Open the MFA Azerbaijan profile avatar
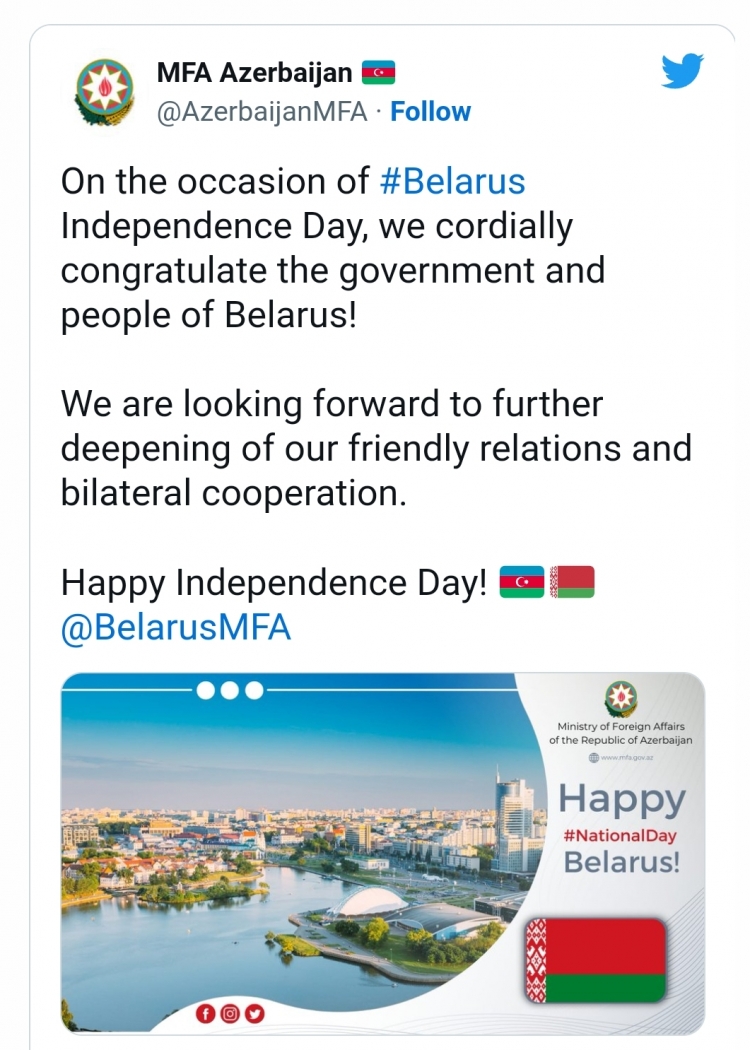750x1050 pixels. point(104,92)
